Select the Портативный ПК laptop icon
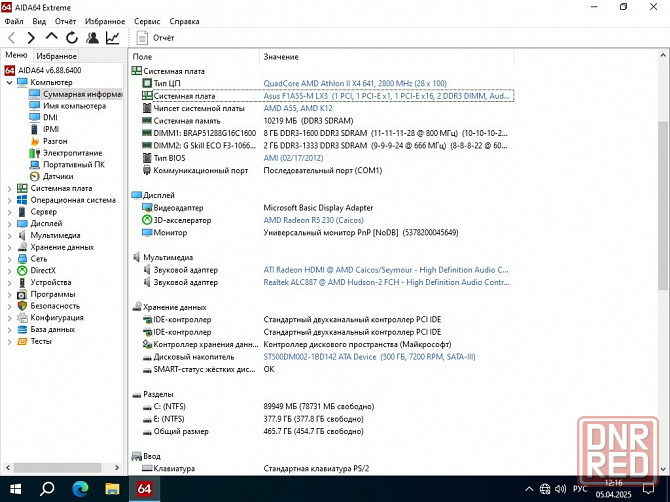The width and height of the screenshot is (670, 502). (x=35, y=164)
